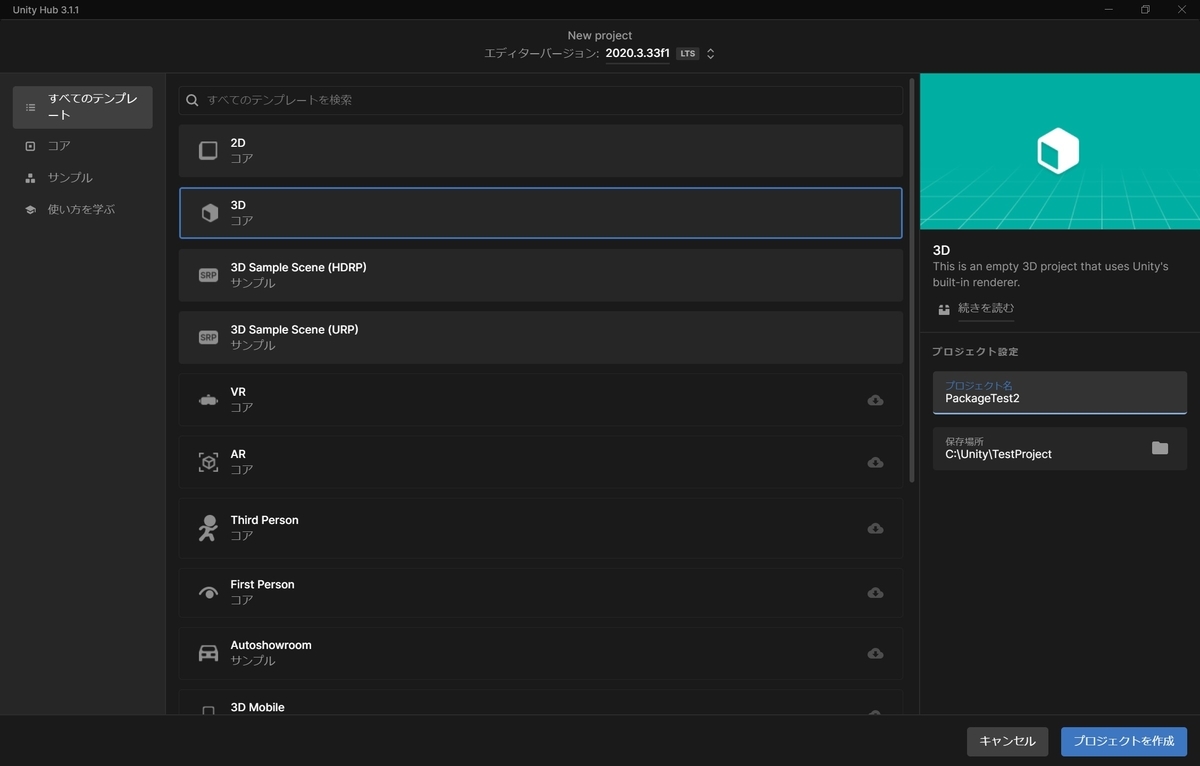Image resolution: width=1200 pixels, height=766 pixels.
Task: Choose the Autoshowroom sample row
Action: [541, 653]
